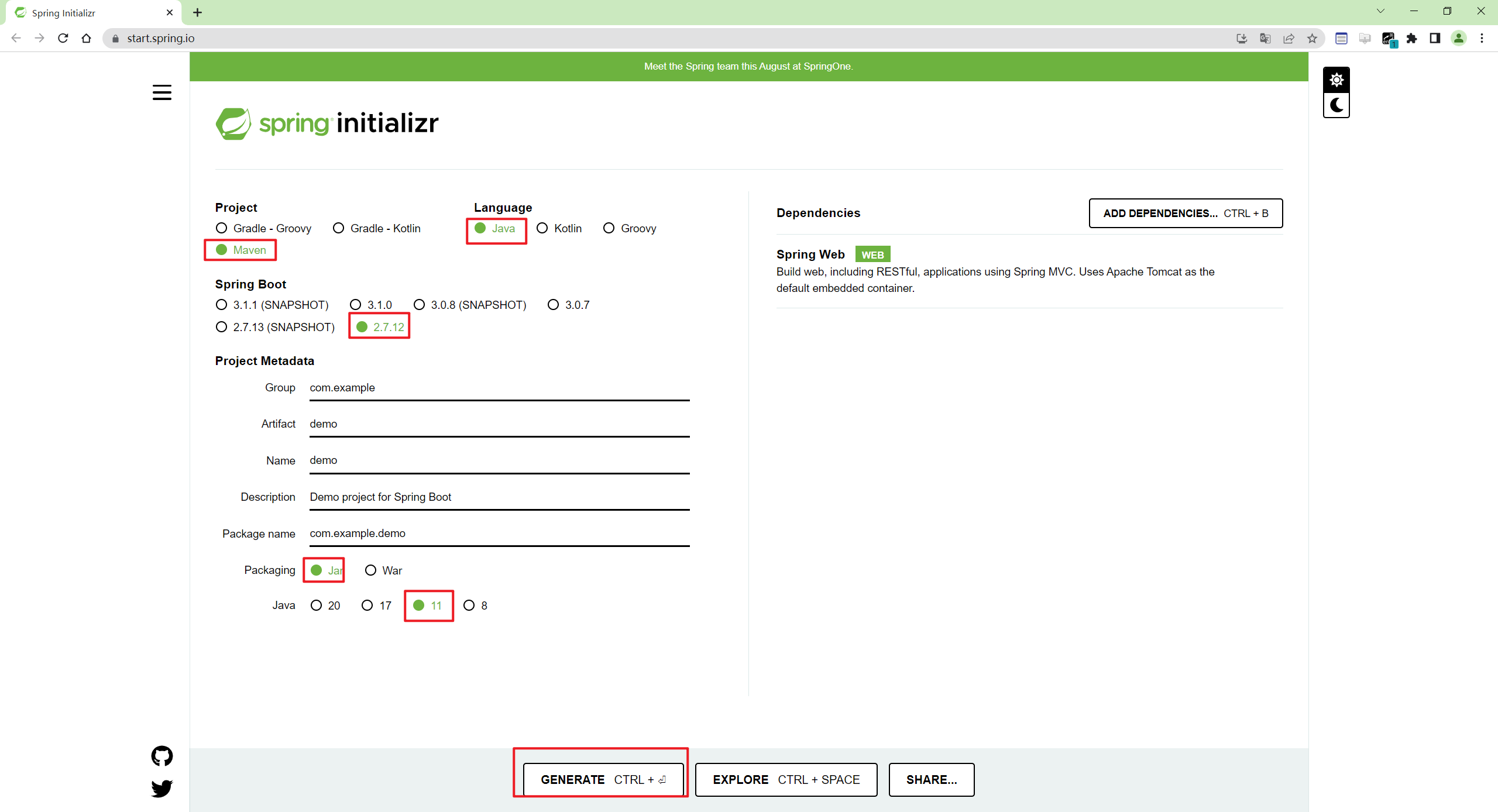Open the hamburger side menu

[162, 92]
